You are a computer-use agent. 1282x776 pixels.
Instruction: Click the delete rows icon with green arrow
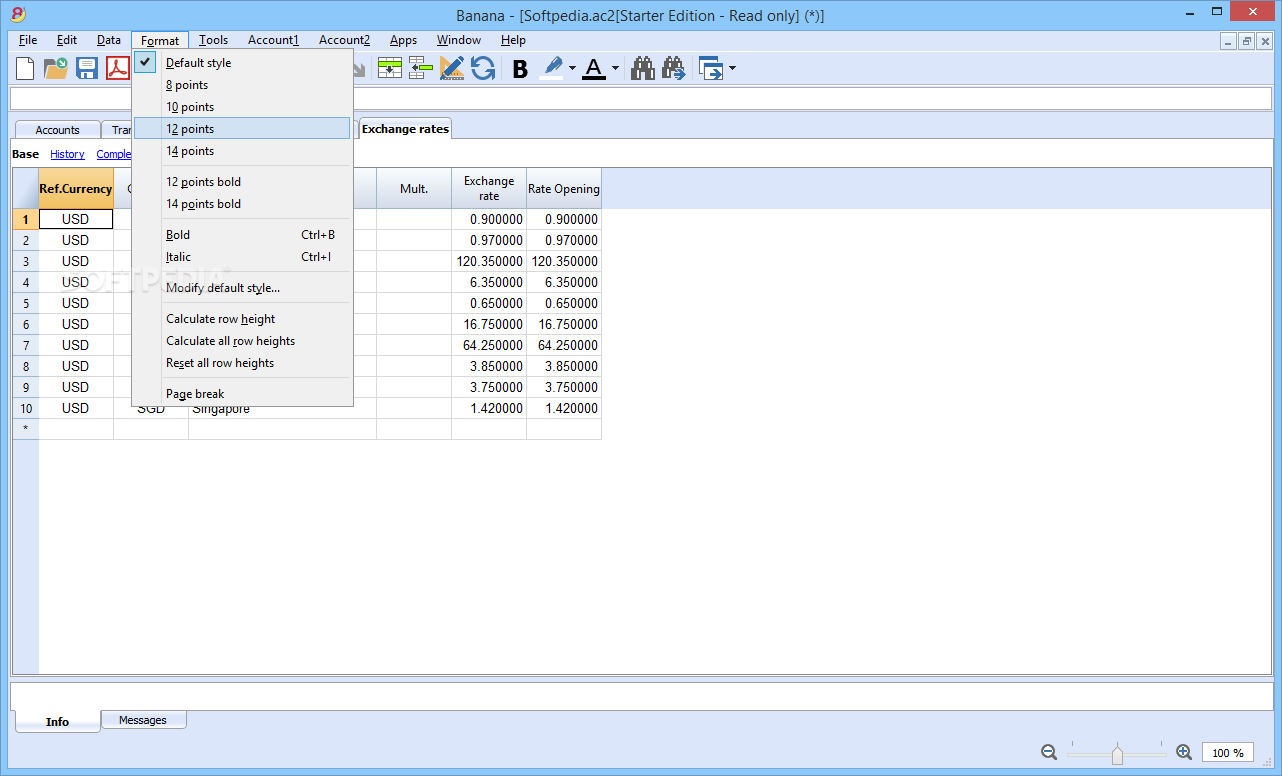[x=421, y=69]
